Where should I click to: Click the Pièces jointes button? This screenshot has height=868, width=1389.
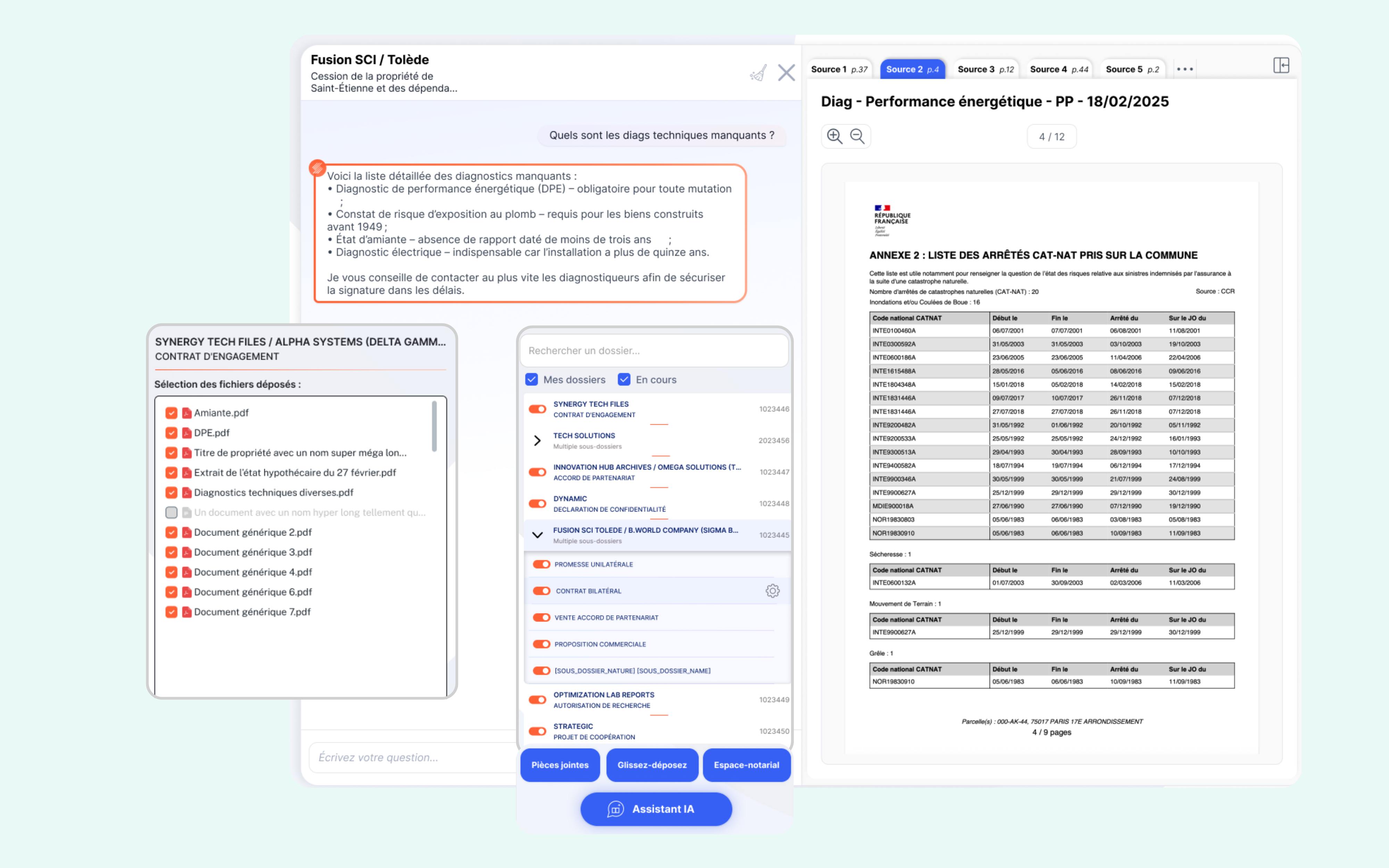[560, 765]
